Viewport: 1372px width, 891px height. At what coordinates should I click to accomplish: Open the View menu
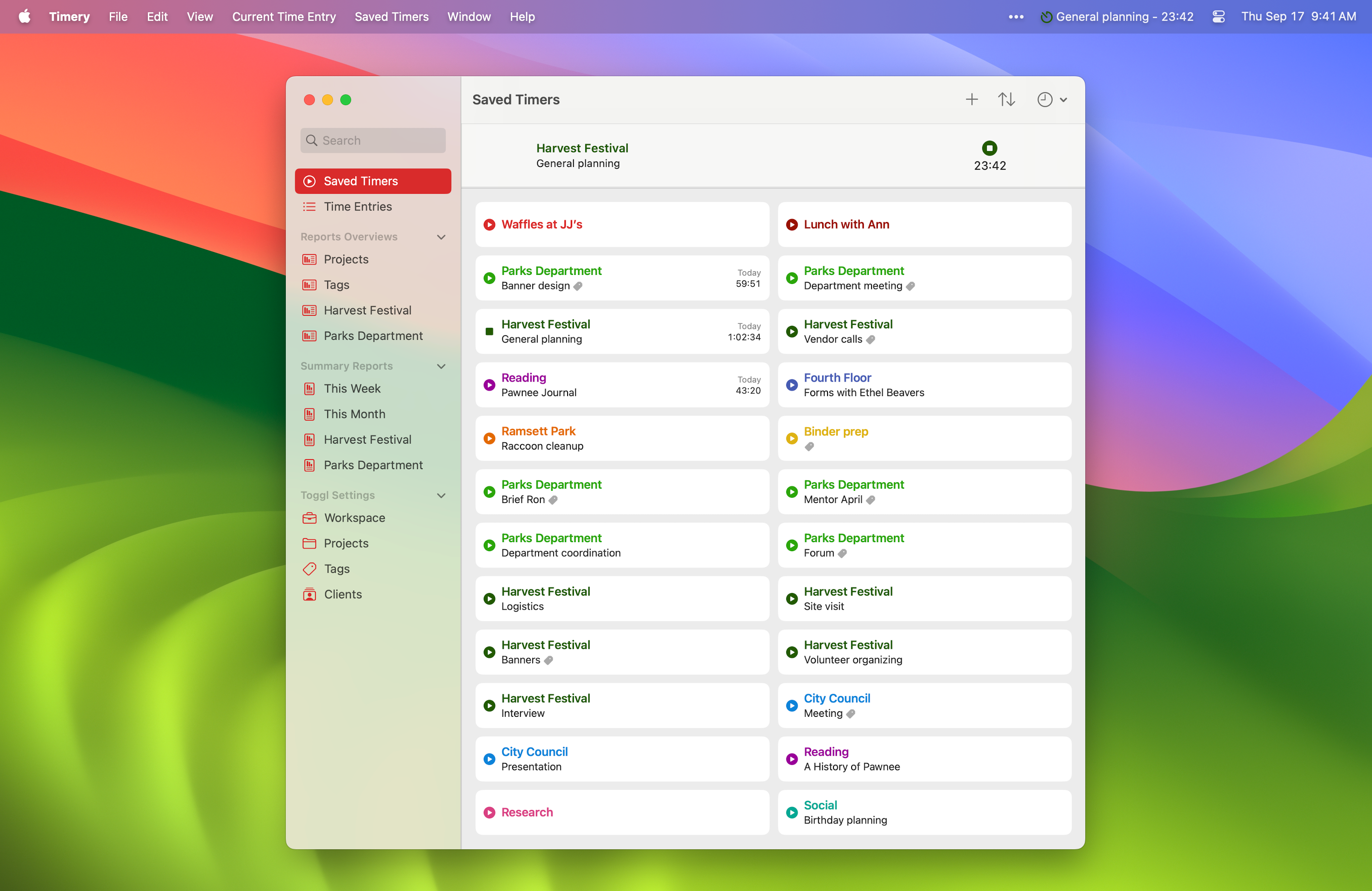pos(200,17)
